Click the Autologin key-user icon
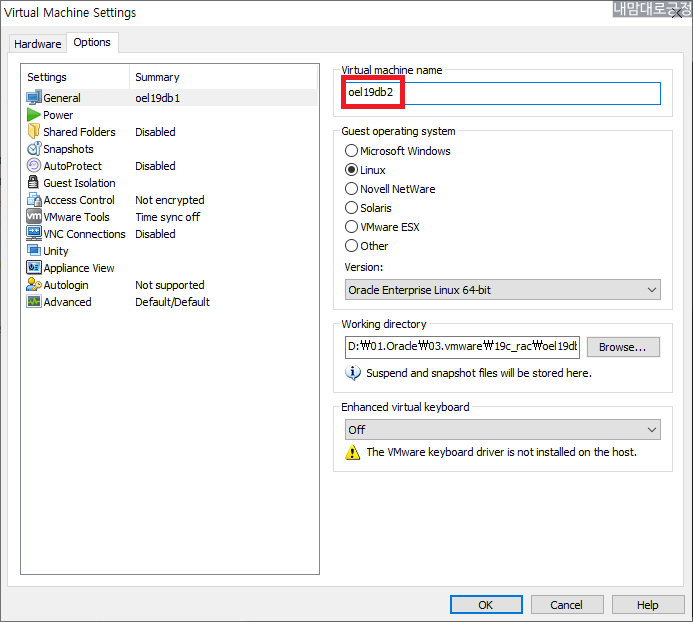The width and height of the screenshot is (693, 622). pyautogui.click(x=34, y=284)
